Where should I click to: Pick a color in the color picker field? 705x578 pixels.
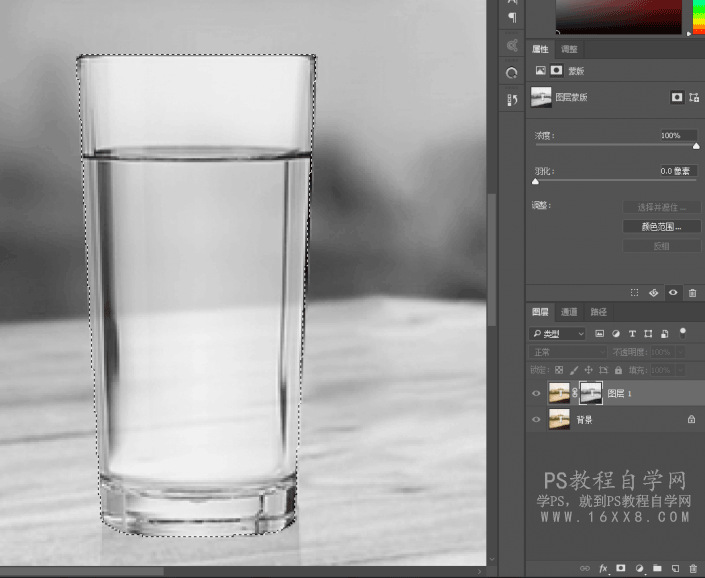pos(619,17)
